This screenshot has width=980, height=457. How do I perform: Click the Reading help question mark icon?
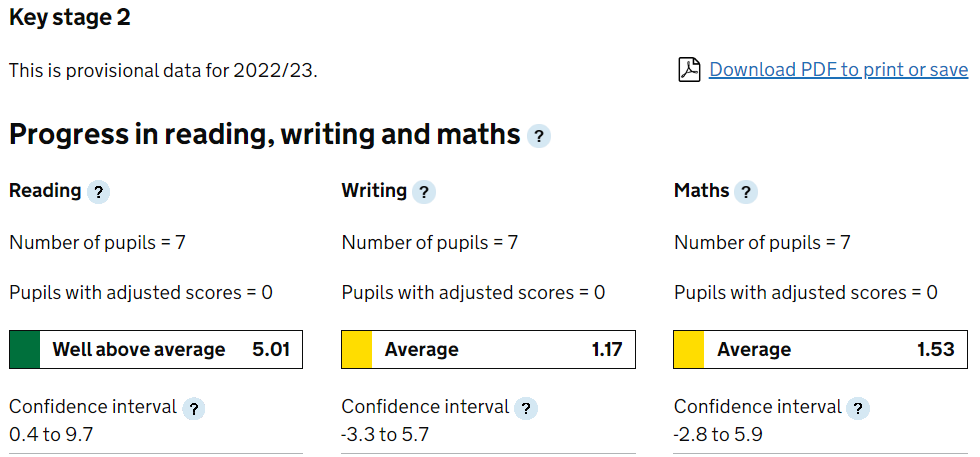point(98,192)
